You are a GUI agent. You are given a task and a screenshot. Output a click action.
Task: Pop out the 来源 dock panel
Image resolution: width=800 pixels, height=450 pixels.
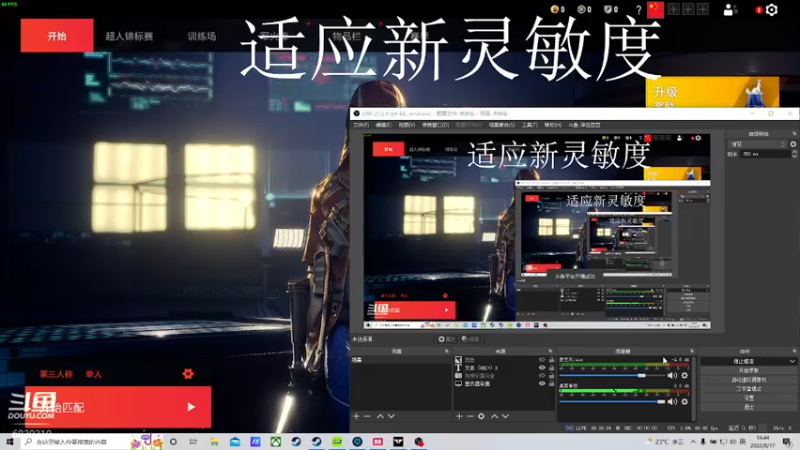pyautogui.click(x=550, y=351)
